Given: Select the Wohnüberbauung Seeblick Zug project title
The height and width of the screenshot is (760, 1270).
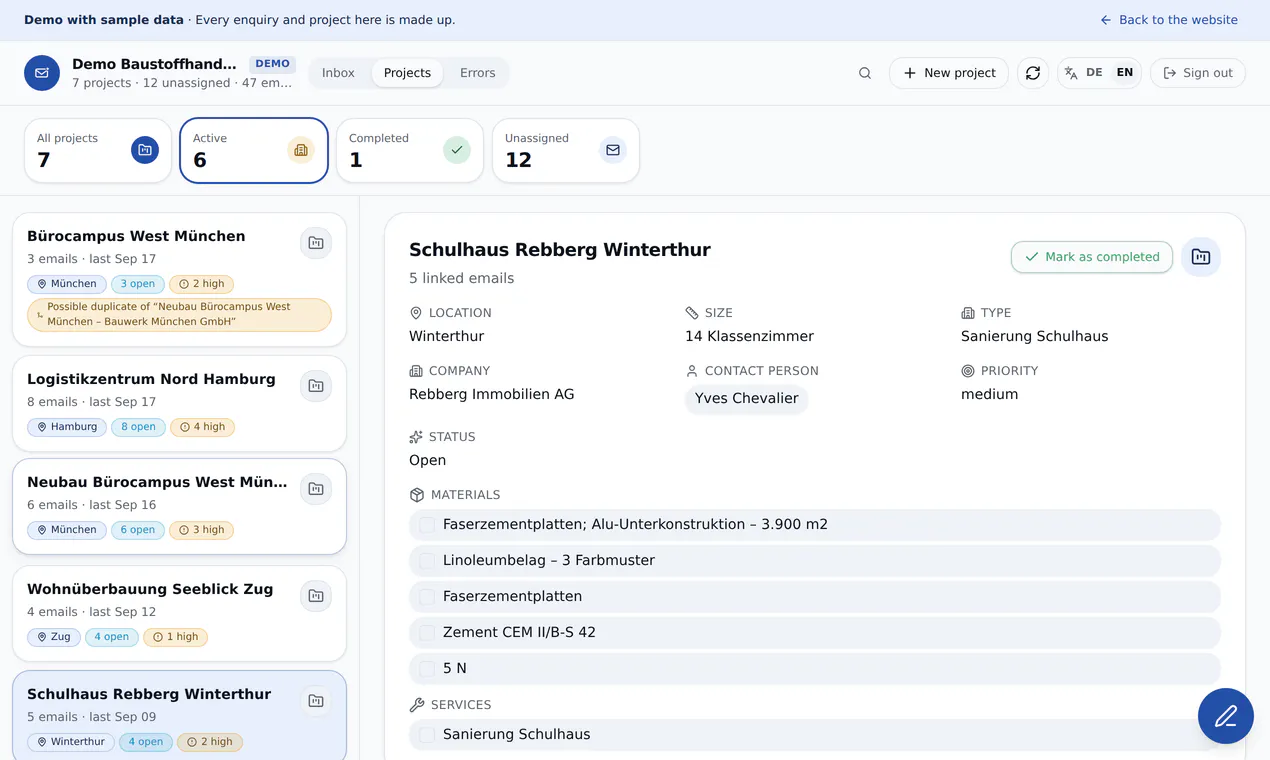Looking at the screenshot, I should 150,590.
